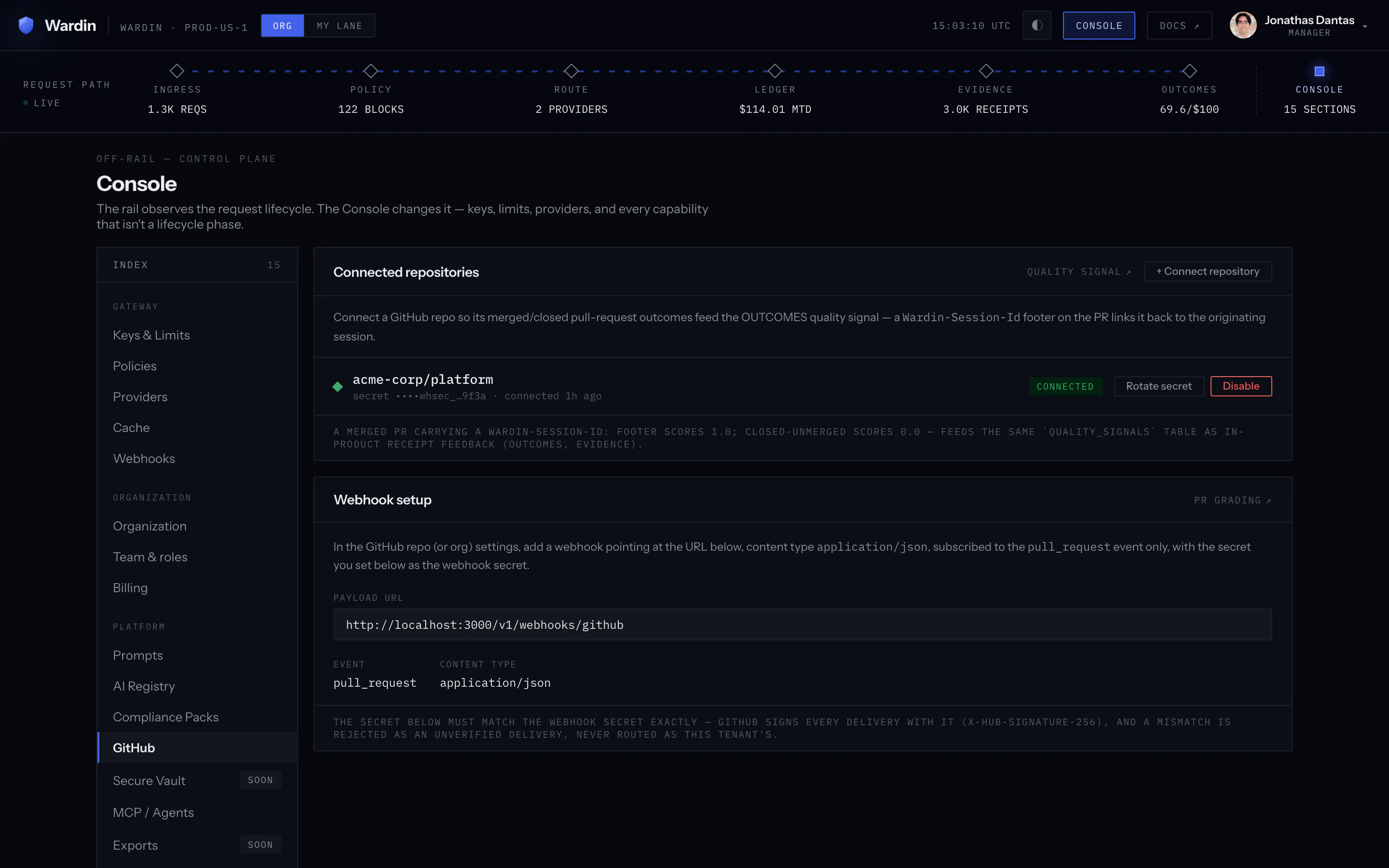Image resolution: width=1389 pixels, height=868 pixels.
Task: Open Team & roles section
Action: pyautogui.click(x=197, y=557)
